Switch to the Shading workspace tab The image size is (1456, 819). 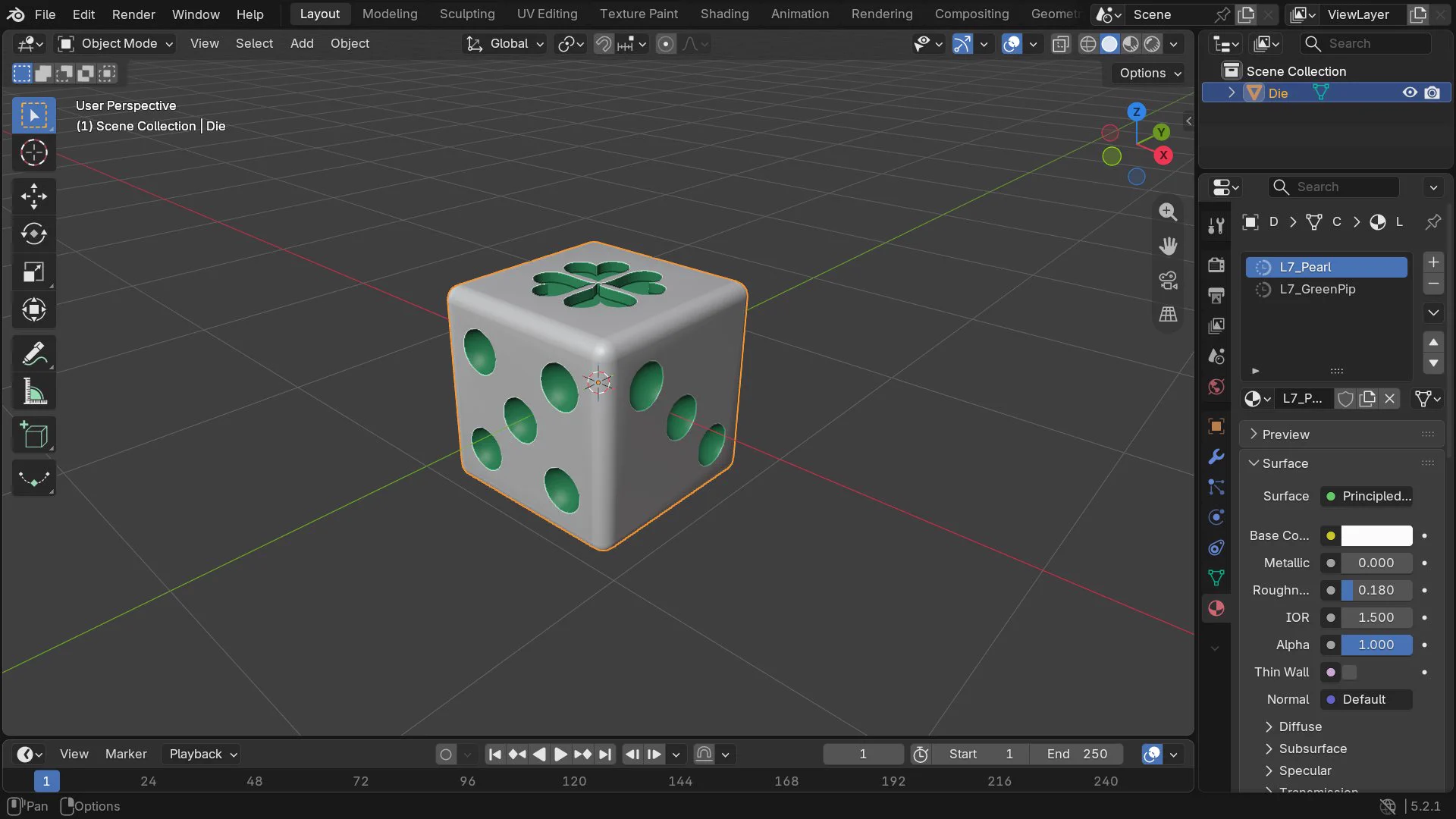tap(724, 14)
